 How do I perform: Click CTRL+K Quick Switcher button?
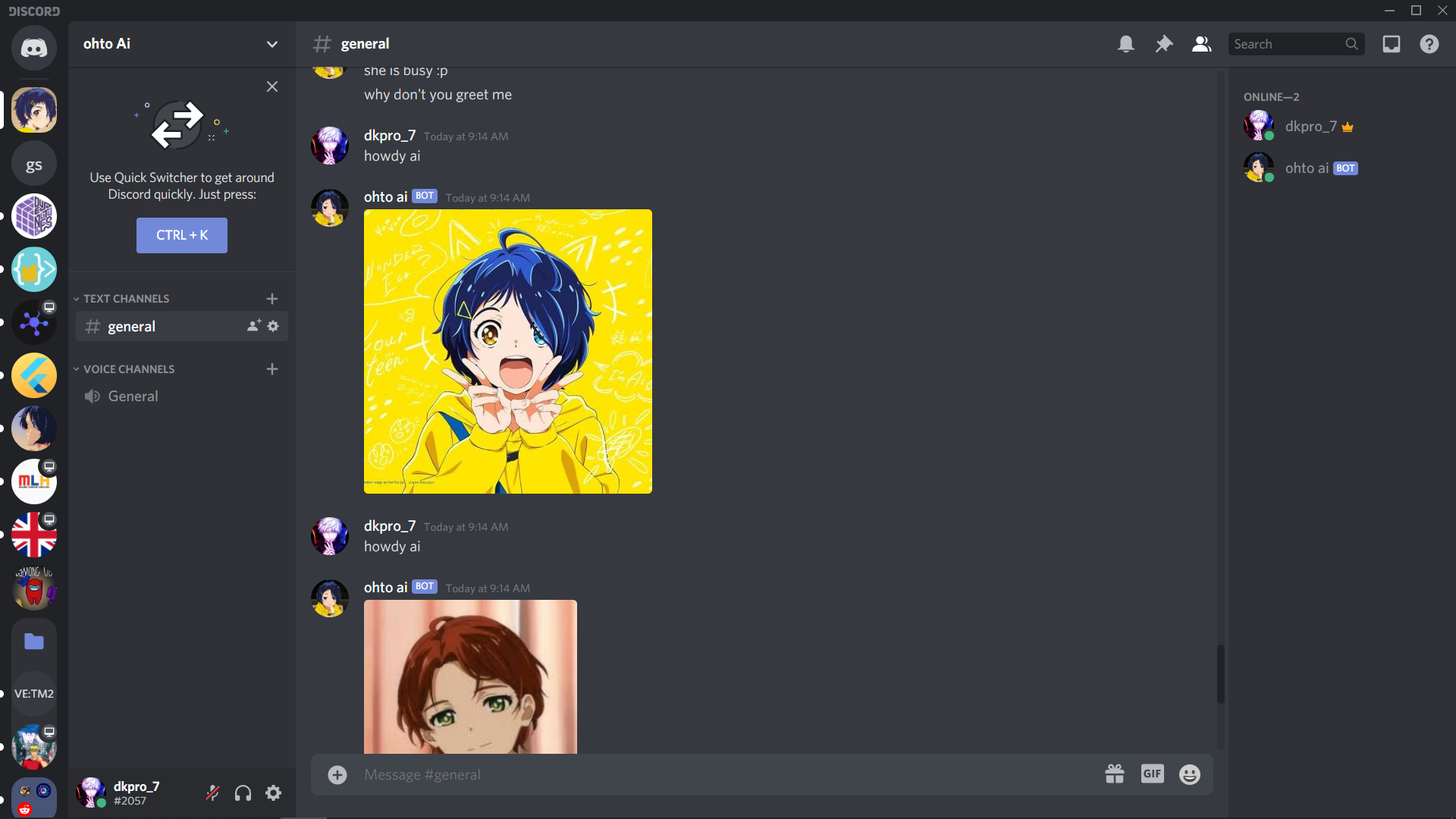pos(182,235)
